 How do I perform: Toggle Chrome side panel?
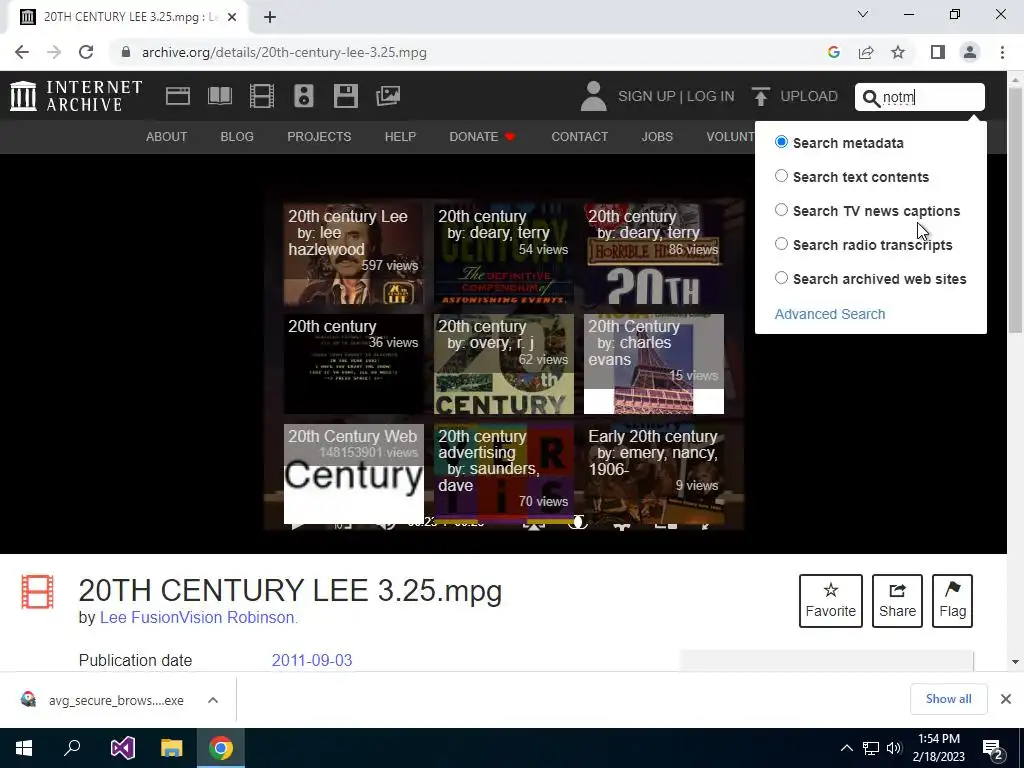pyautogui.click(x=938, y=52)
